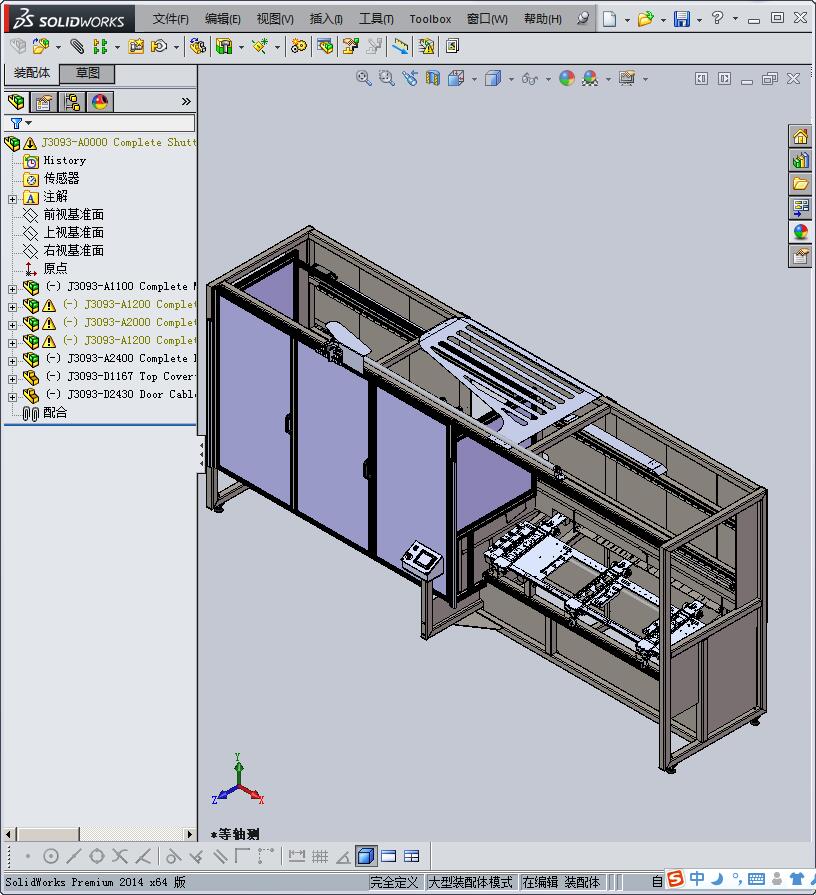Click the Instant3D icon at toolbar end
Viewport: 816px width, 895px height.
[453, 46]
